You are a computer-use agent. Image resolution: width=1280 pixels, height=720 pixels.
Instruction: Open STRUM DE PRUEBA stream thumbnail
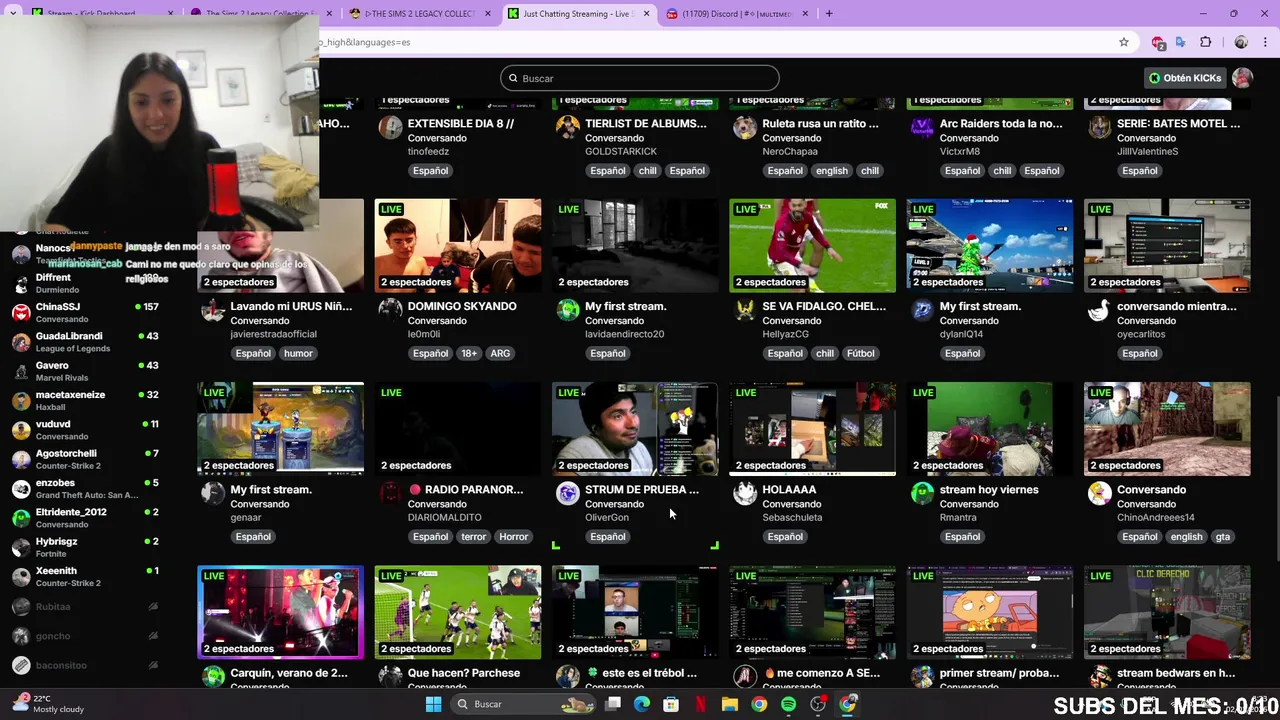[635, 428]
